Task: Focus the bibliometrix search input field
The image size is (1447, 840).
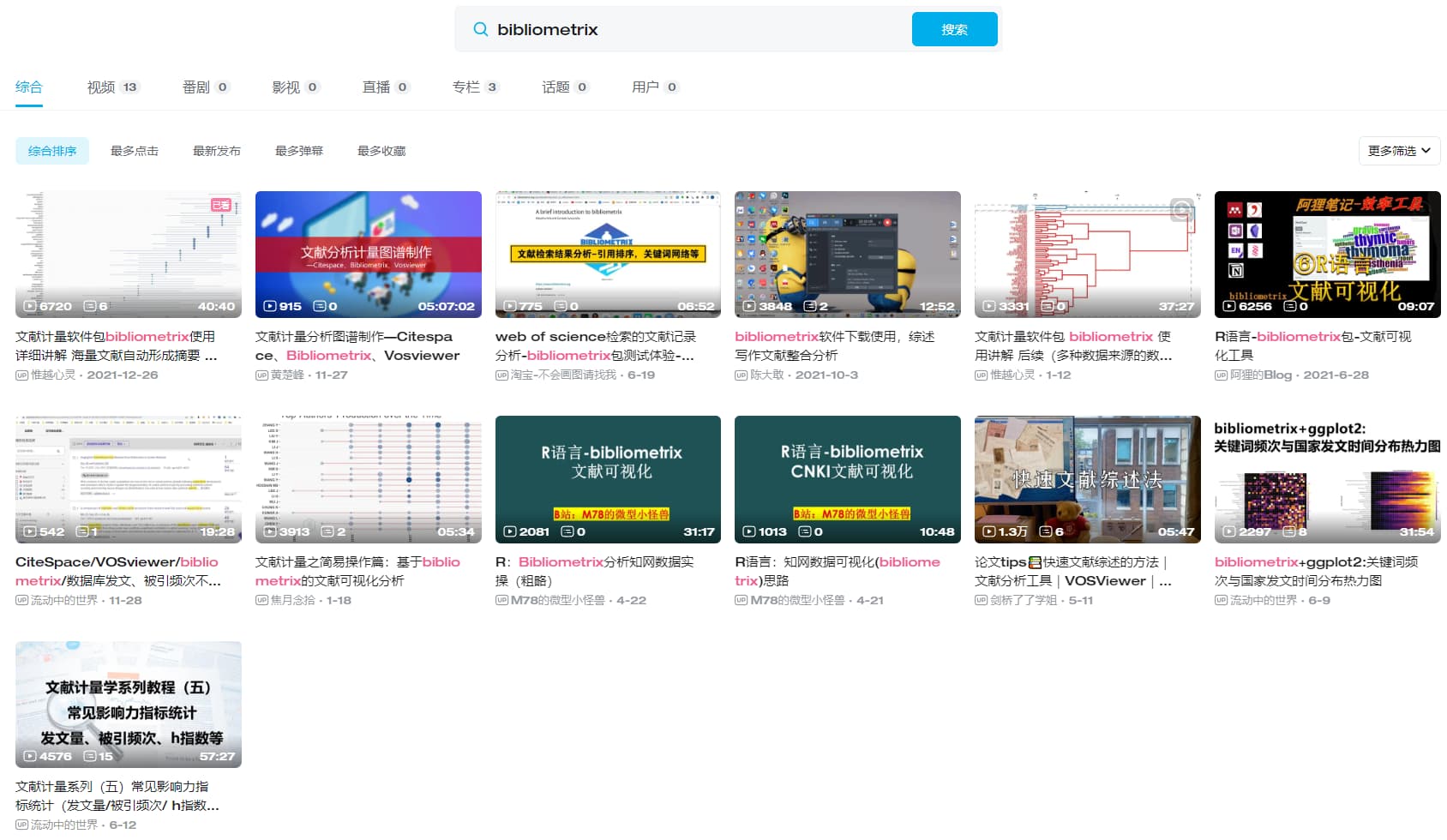Action: [x=699, y=29]
